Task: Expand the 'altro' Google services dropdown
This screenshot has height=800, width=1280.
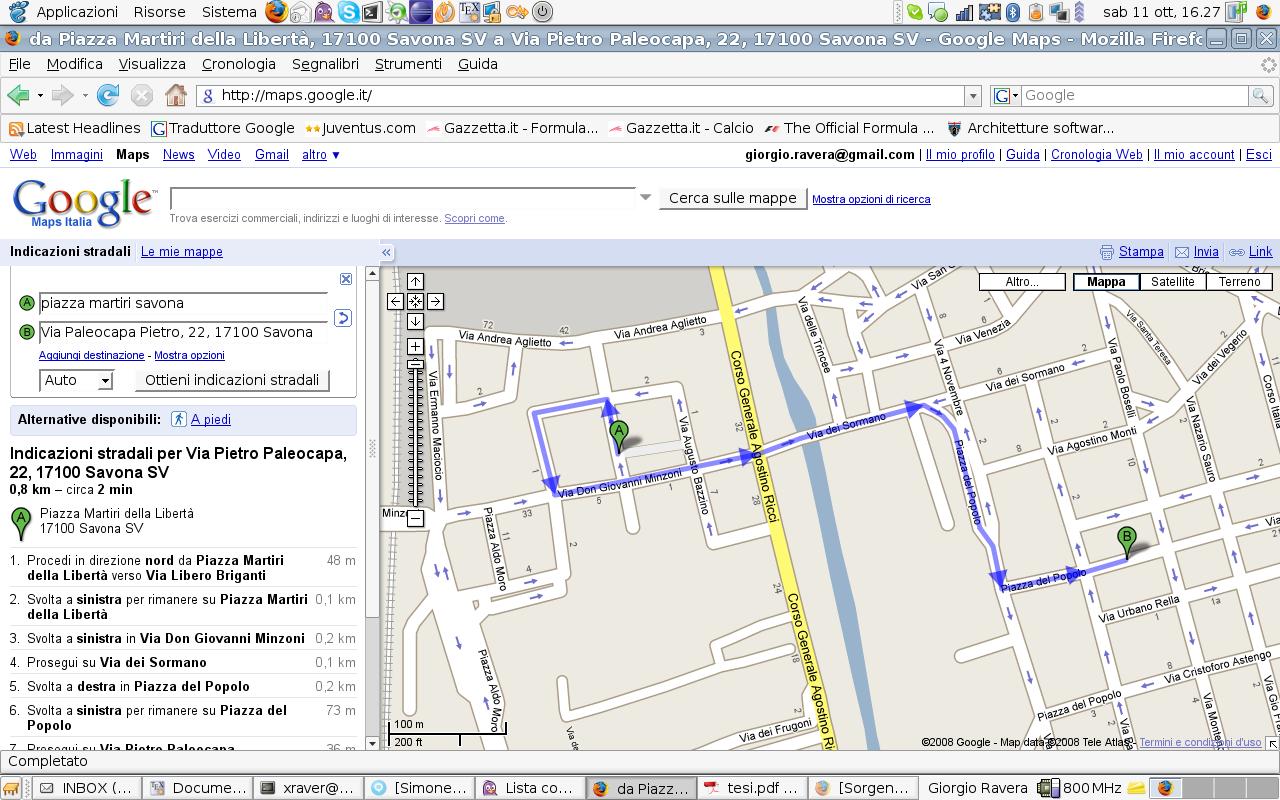Action: point(321,155)
